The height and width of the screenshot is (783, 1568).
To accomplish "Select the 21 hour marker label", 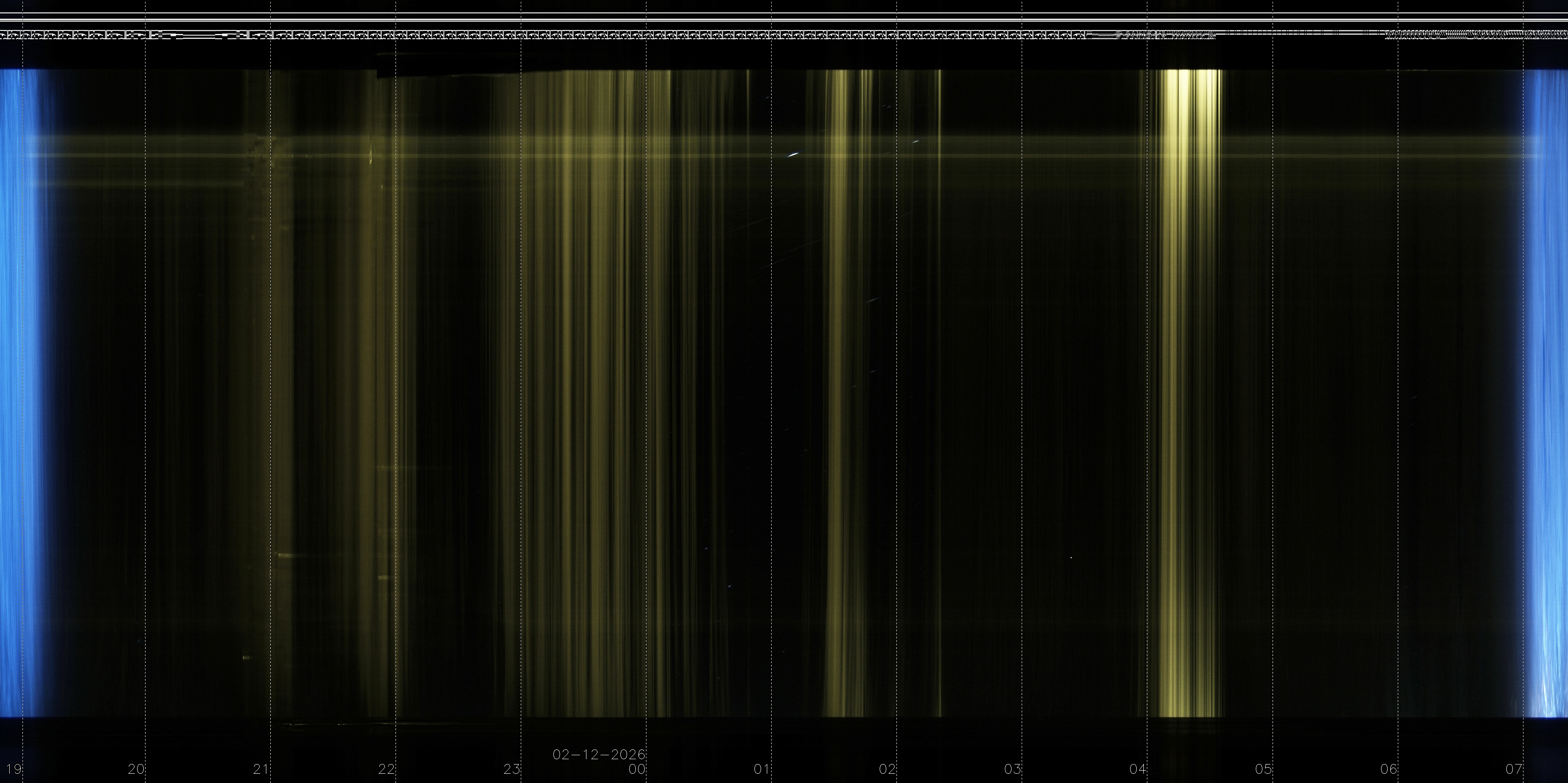I will pyautogui.click(x=261, y=769).
